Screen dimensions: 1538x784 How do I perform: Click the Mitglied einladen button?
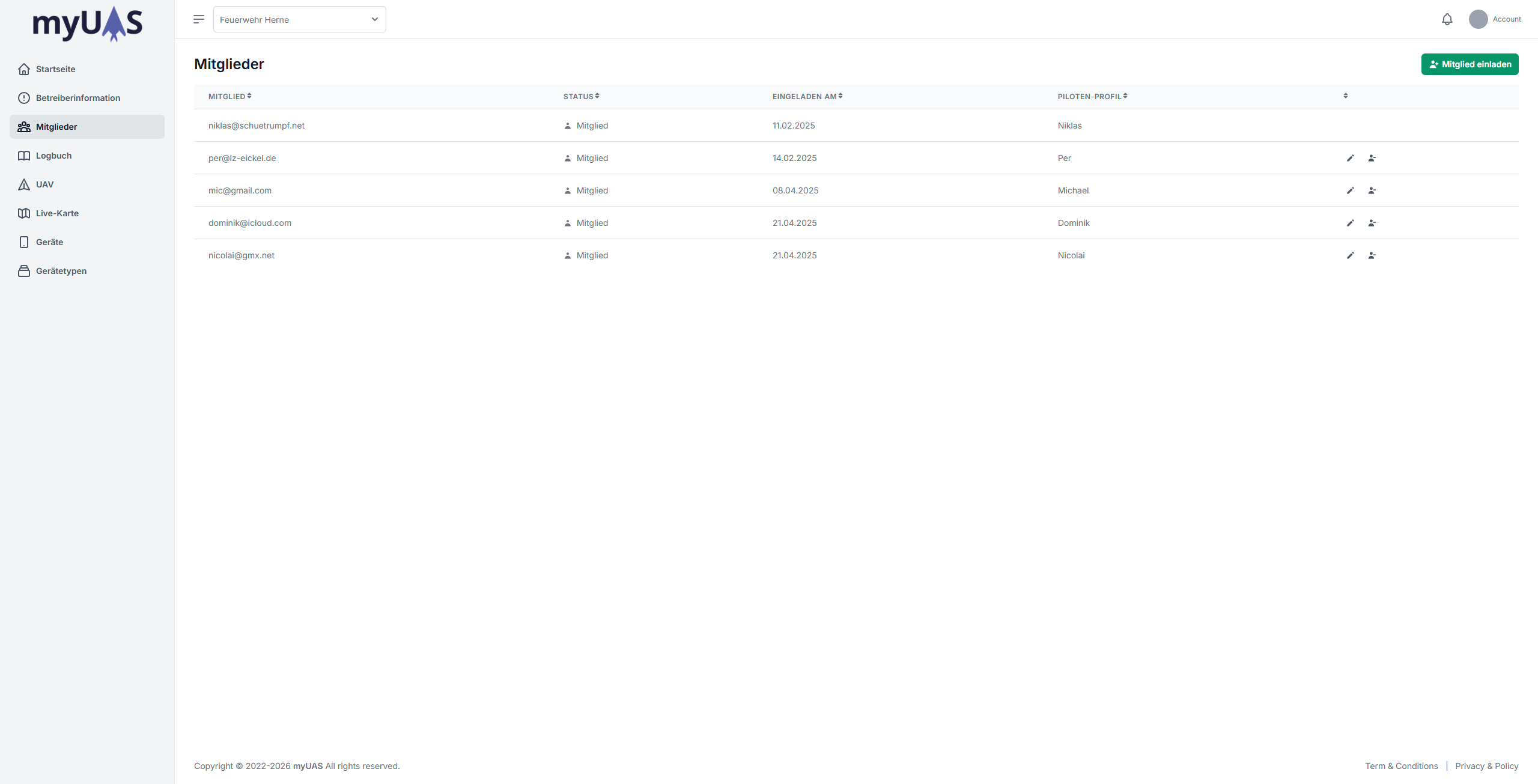tap(1470, 64)
